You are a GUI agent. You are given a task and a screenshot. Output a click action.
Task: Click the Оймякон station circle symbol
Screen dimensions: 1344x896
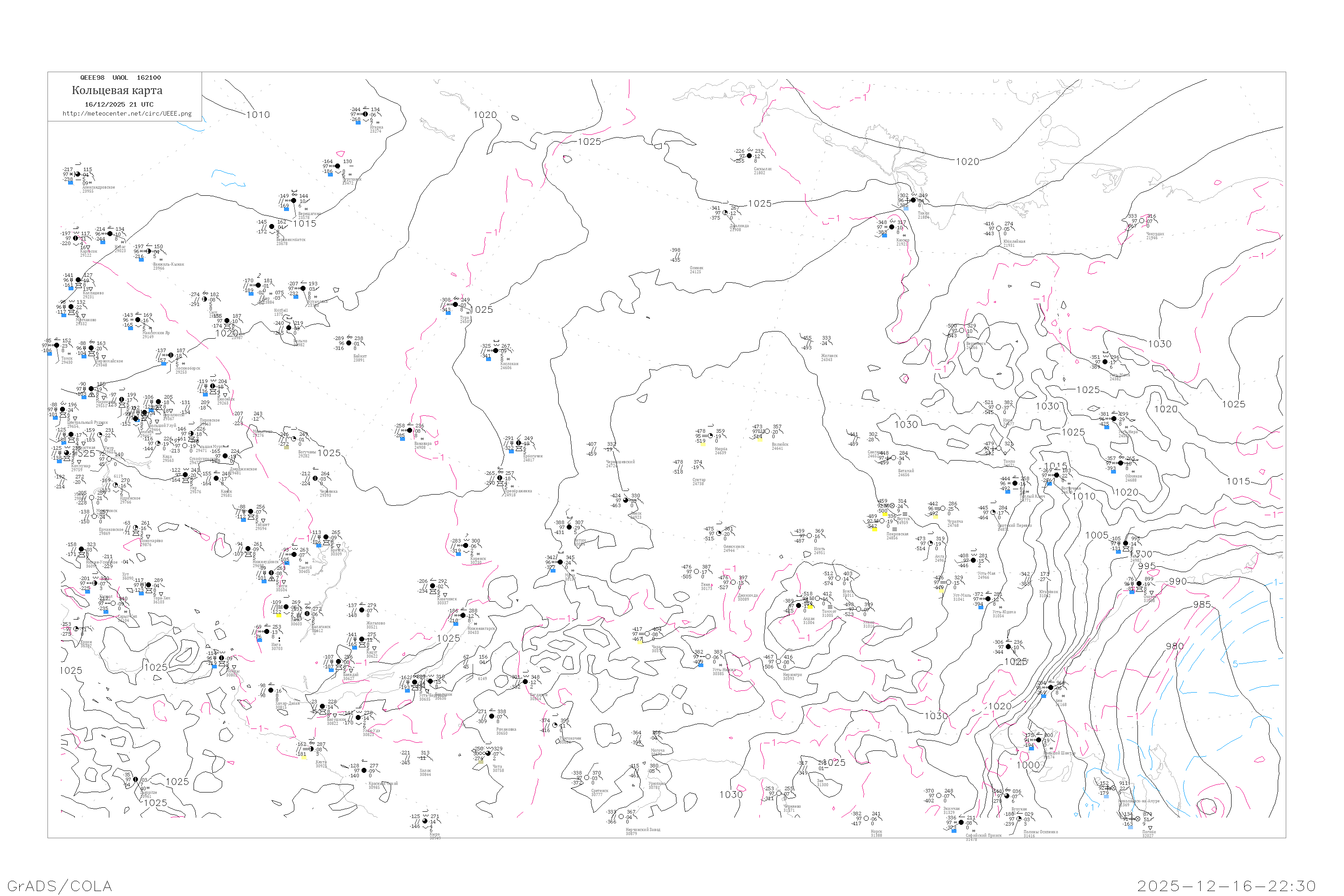1120,463
